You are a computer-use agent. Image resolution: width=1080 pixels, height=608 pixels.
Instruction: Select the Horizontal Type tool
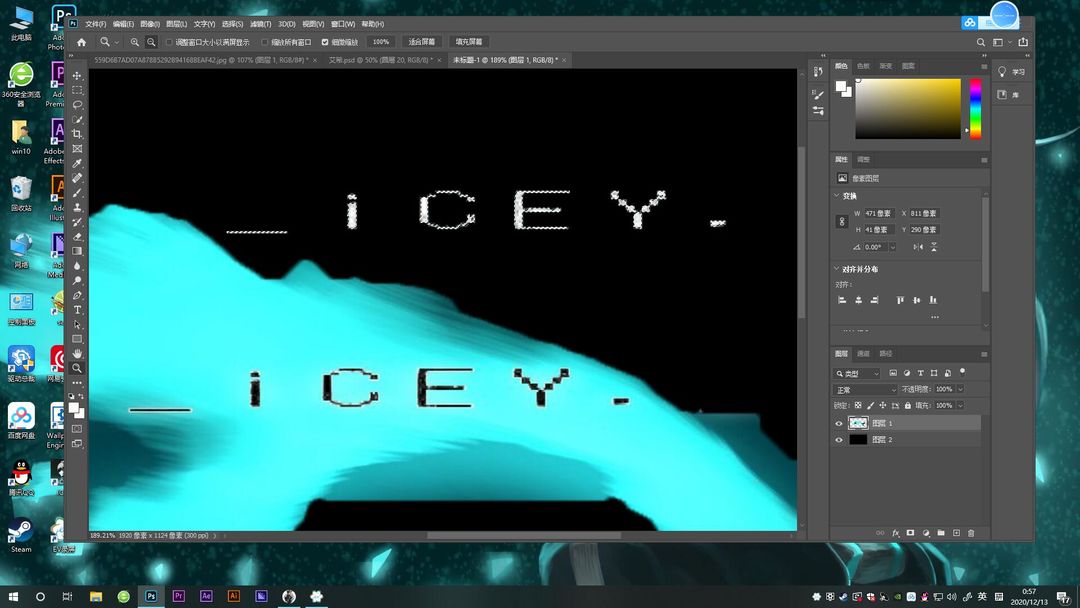click(x=77, y=310)
